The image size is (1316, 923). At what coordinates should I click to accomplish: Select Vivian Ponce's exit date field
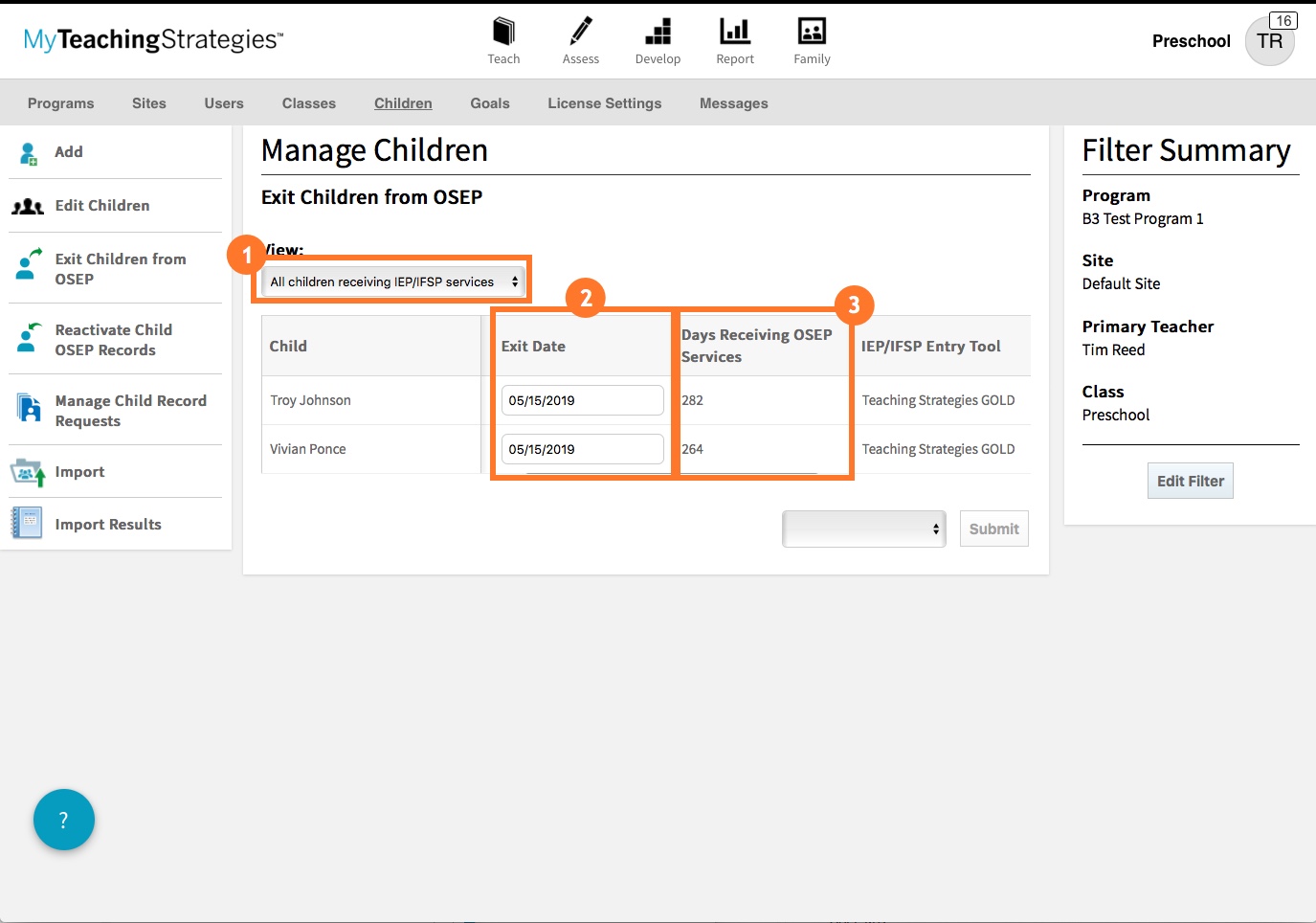(x=582, y=449)
